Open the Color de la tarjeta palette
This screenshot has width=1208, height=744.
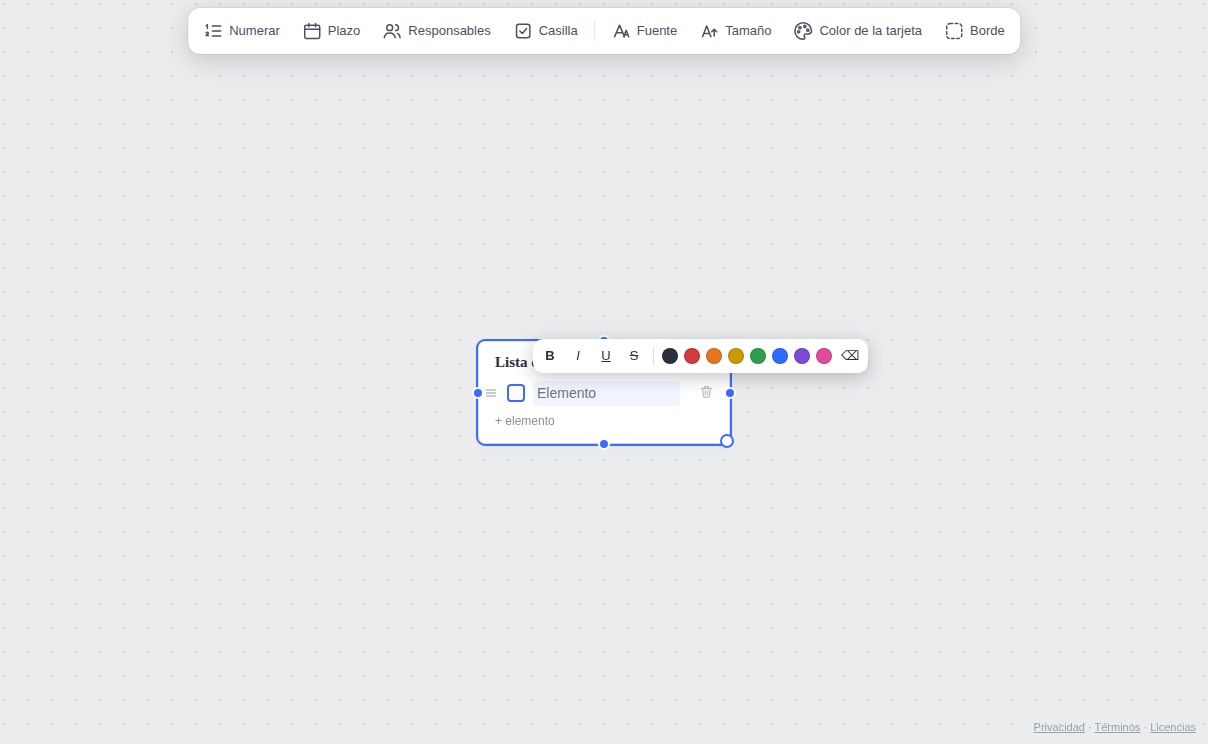coord(858,31)
